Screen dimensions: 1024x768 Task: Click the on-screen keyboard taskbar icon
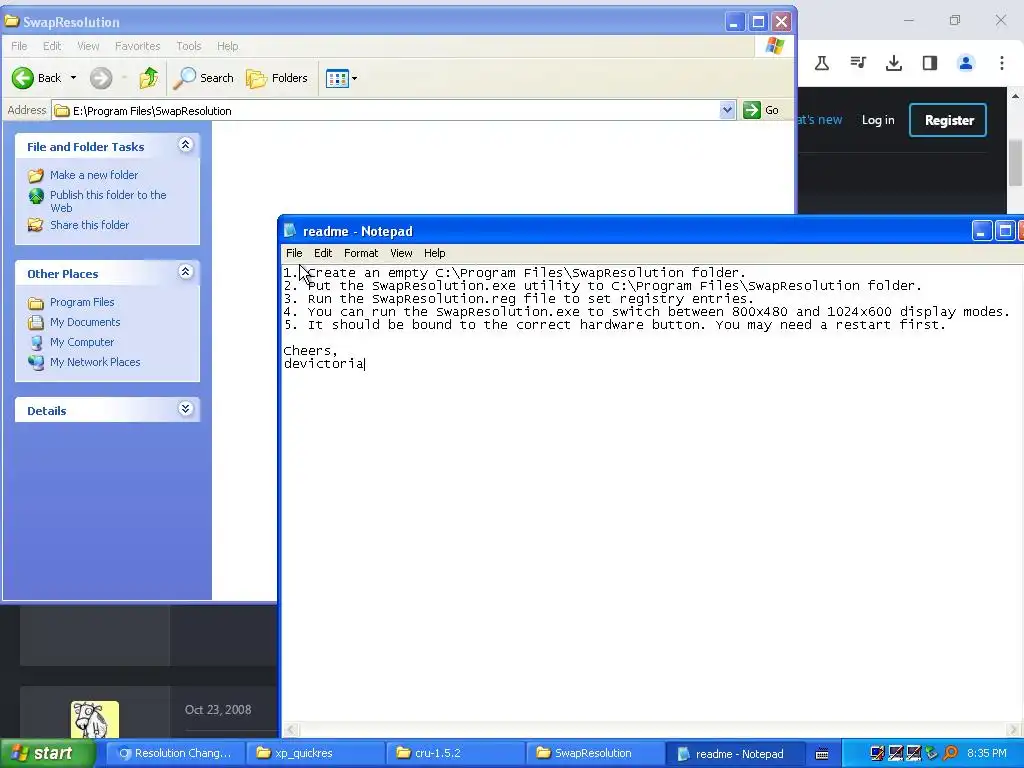[822, 754]
